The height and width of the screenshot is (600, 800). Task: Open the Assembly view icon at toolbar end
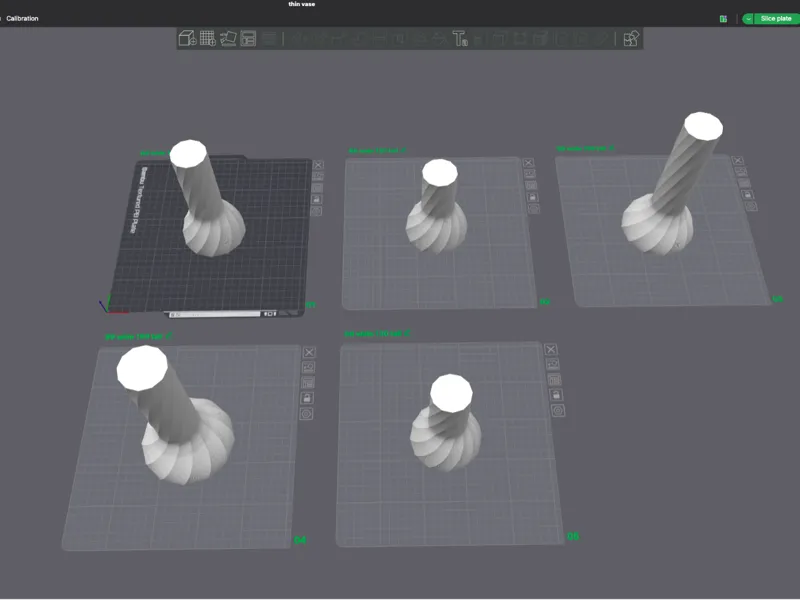coord(631,38)
